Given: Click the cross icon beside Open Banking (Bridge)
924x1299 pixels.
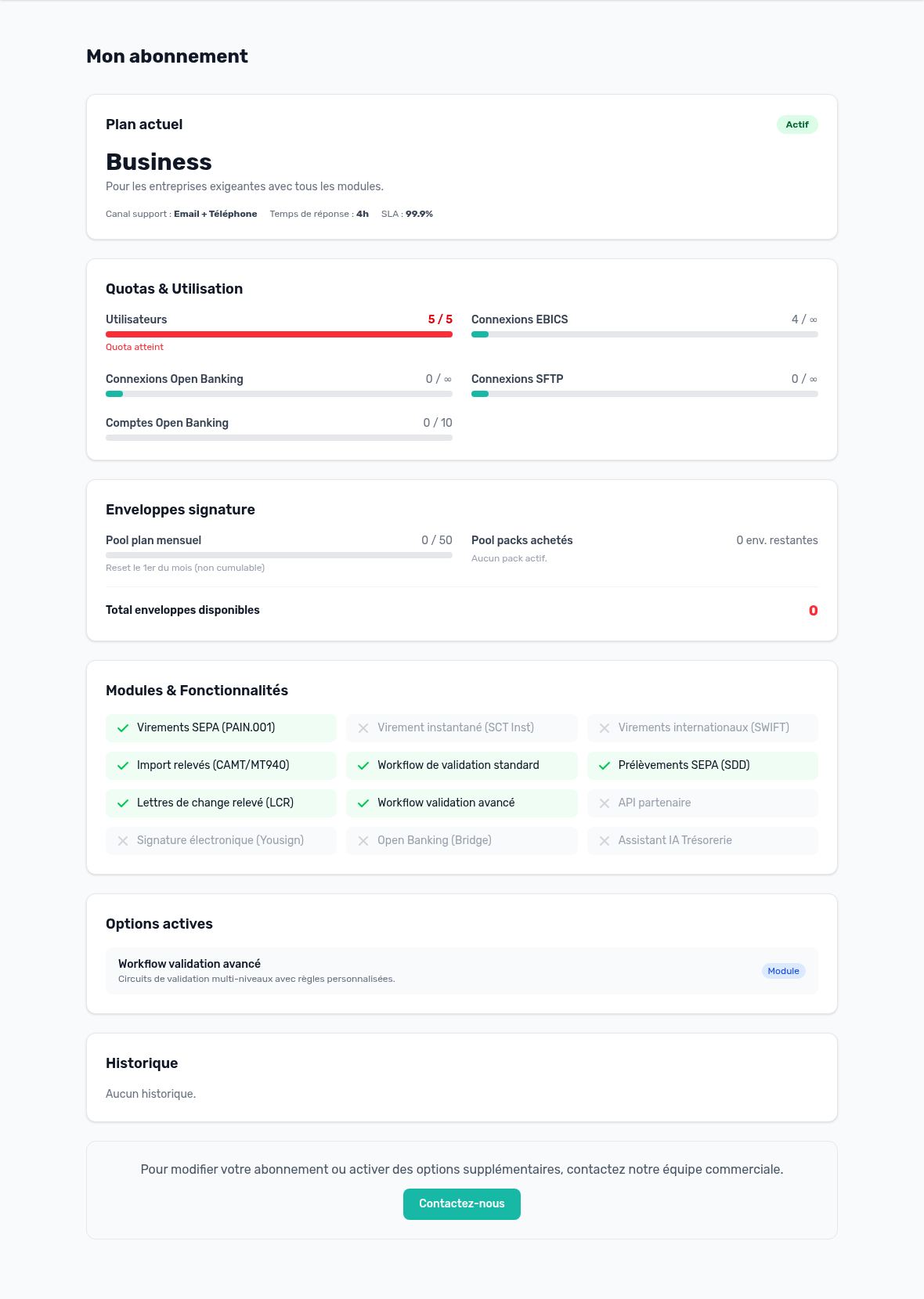Looking at the screenshot, I should (363, 841).
